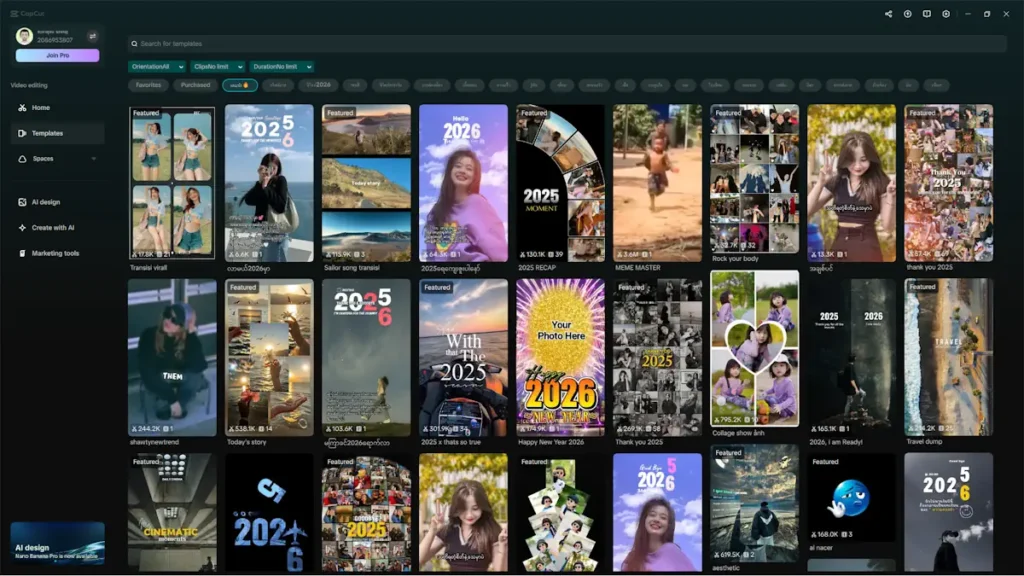The height and width of the screenshot is (576, 1024).
Task: Select the highlighted tab with flame icon
Action: pyautogui.click(x=240, y=85)
